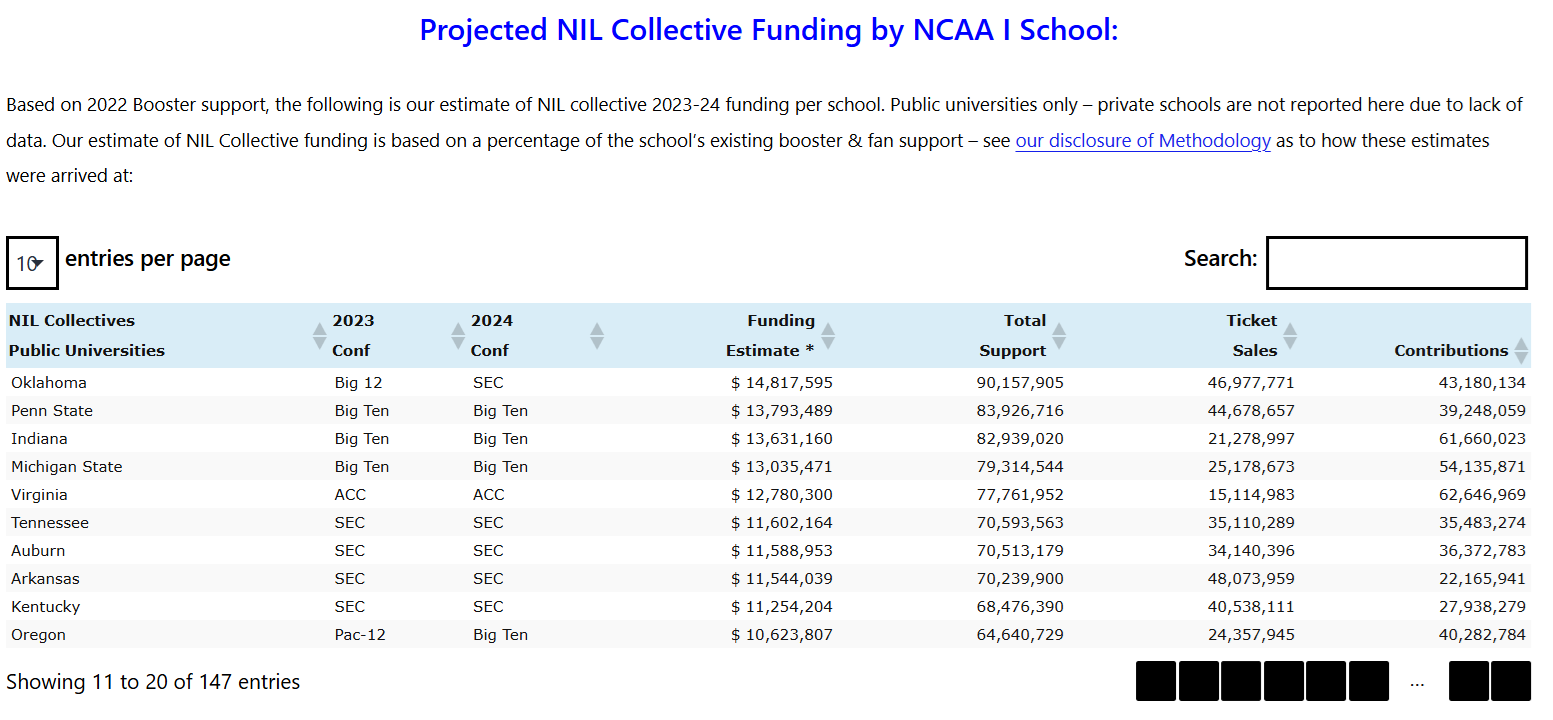This screenshot has height=720, width=1553.
Task: Click contributions value 62,646,969
Action: [1482, 495]
